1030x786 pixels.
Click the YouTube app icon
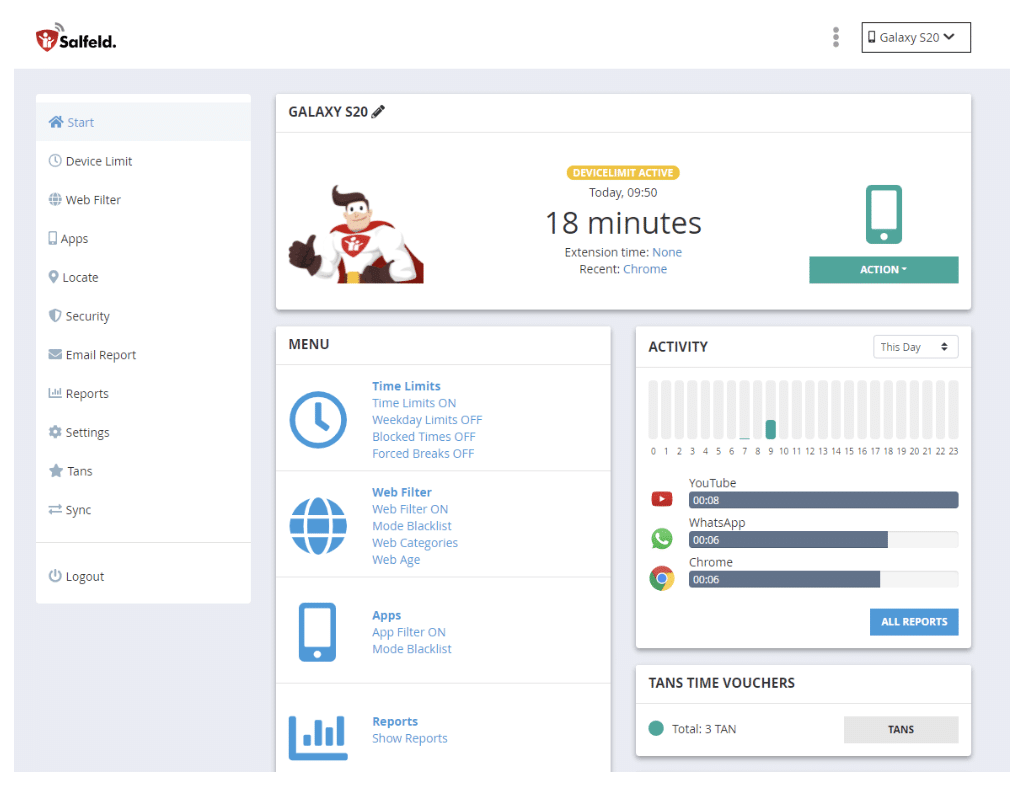pos(662,499)
